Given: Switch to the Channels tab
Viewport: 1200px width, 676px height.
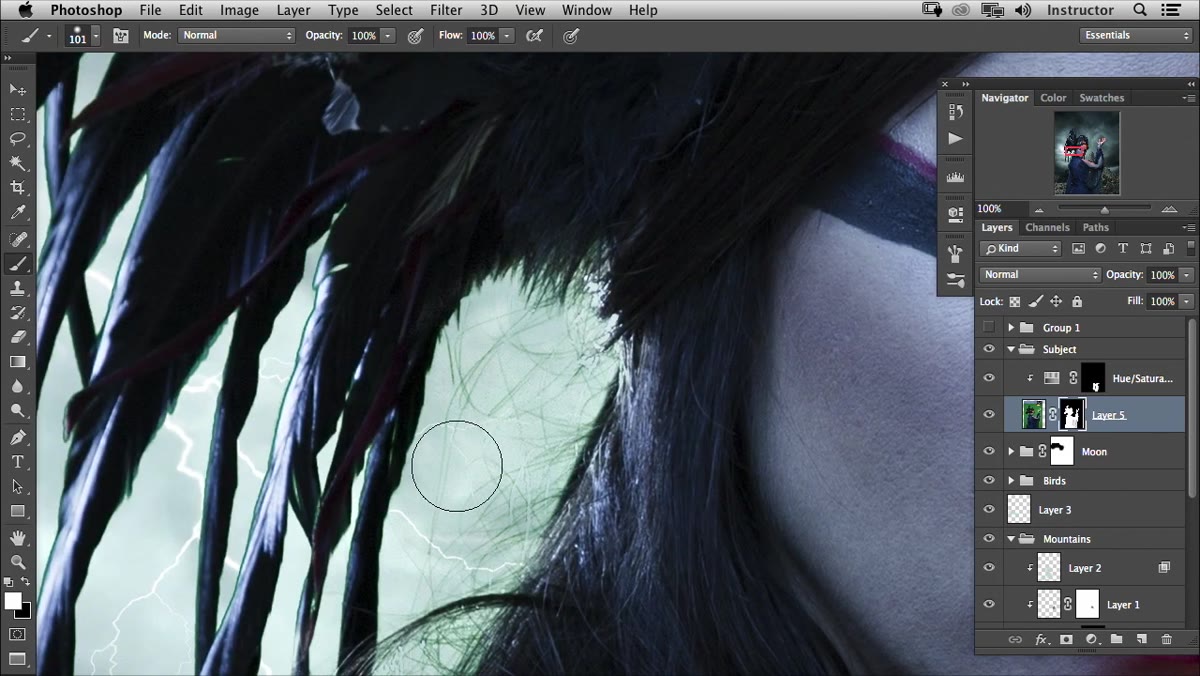Looking at the screenshot, I should pyautogui.click(x=1047, y=227).
